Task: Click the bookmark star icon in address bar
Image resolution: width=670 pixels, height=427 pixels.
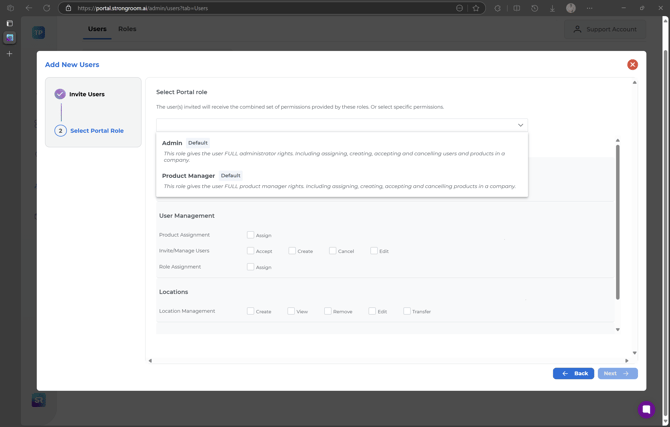Action: tap(476, 8)
